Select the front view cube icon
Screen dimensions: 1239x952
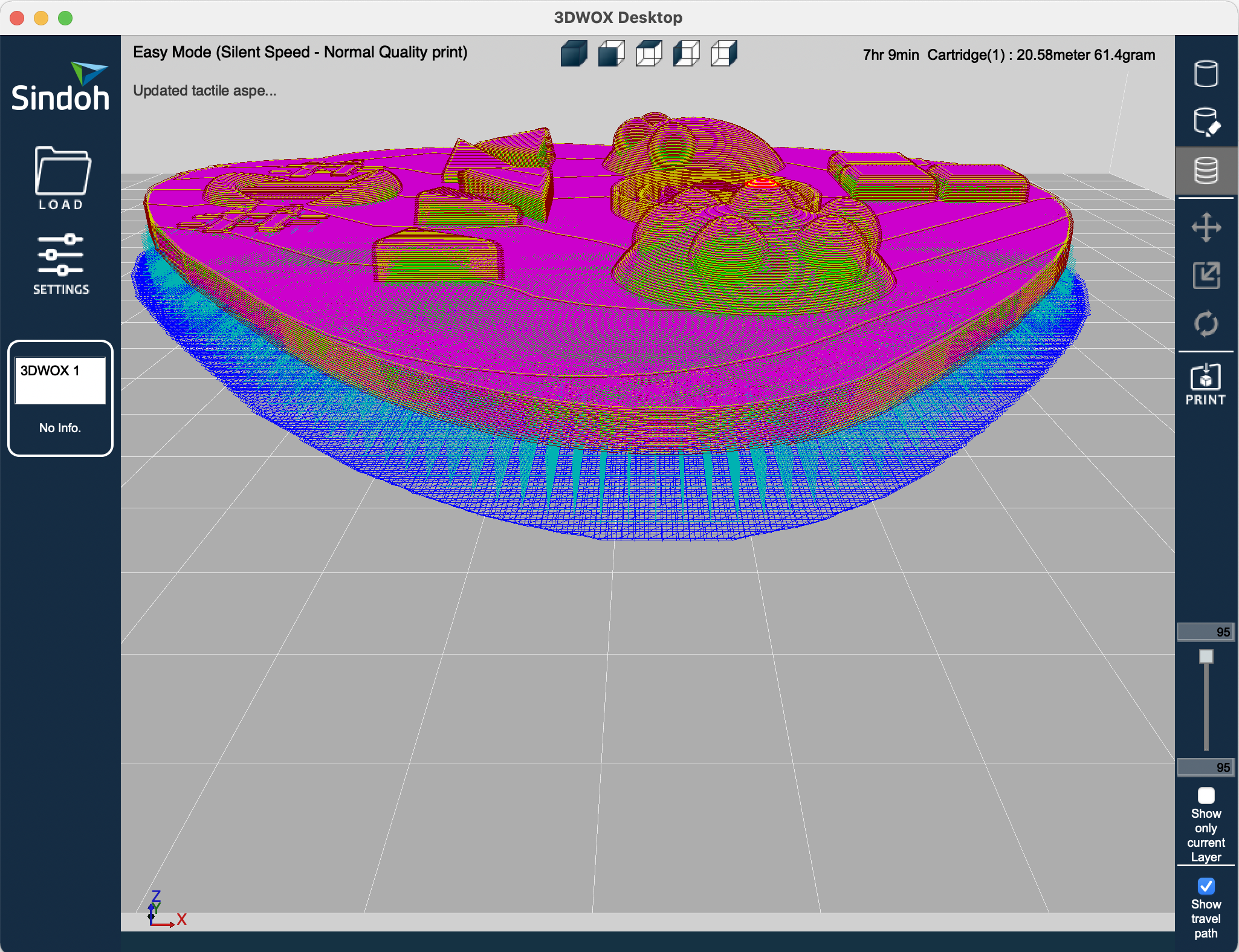click(x=611, y=54)
